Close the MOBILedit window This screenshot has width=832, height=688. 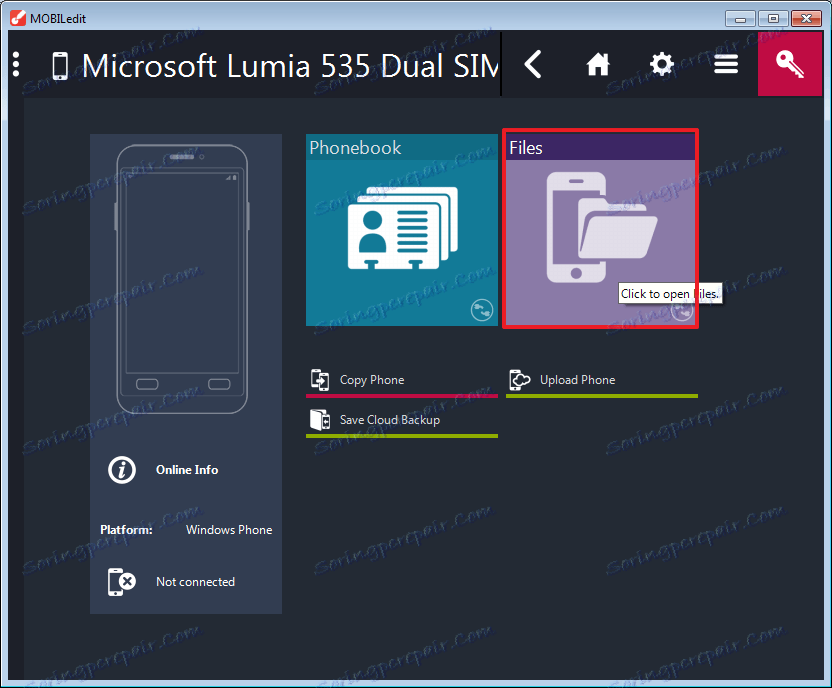pos(806,19)
